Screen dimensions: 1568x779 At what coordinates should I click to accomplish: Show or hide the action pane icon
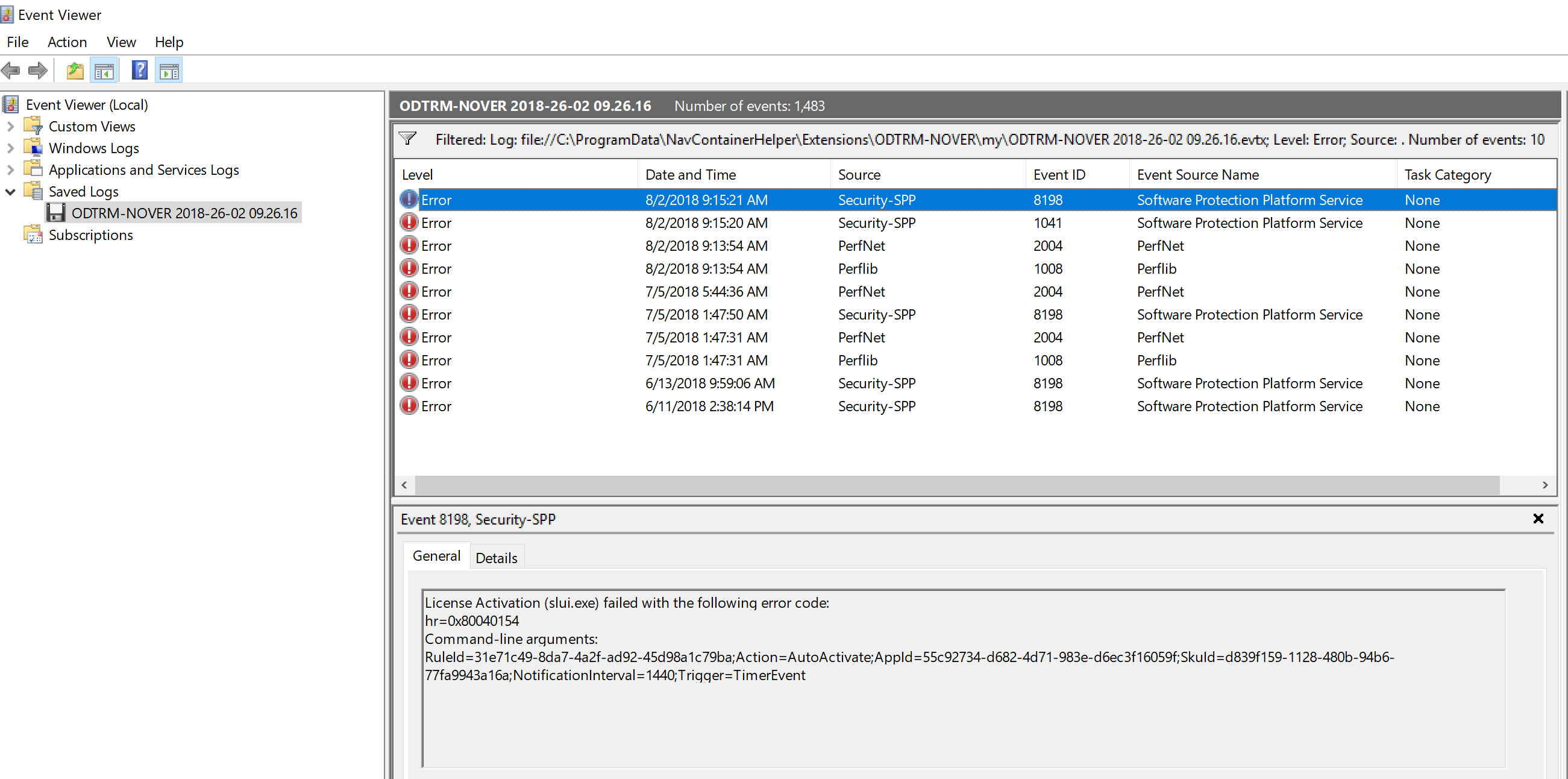[x=169, y=69]
